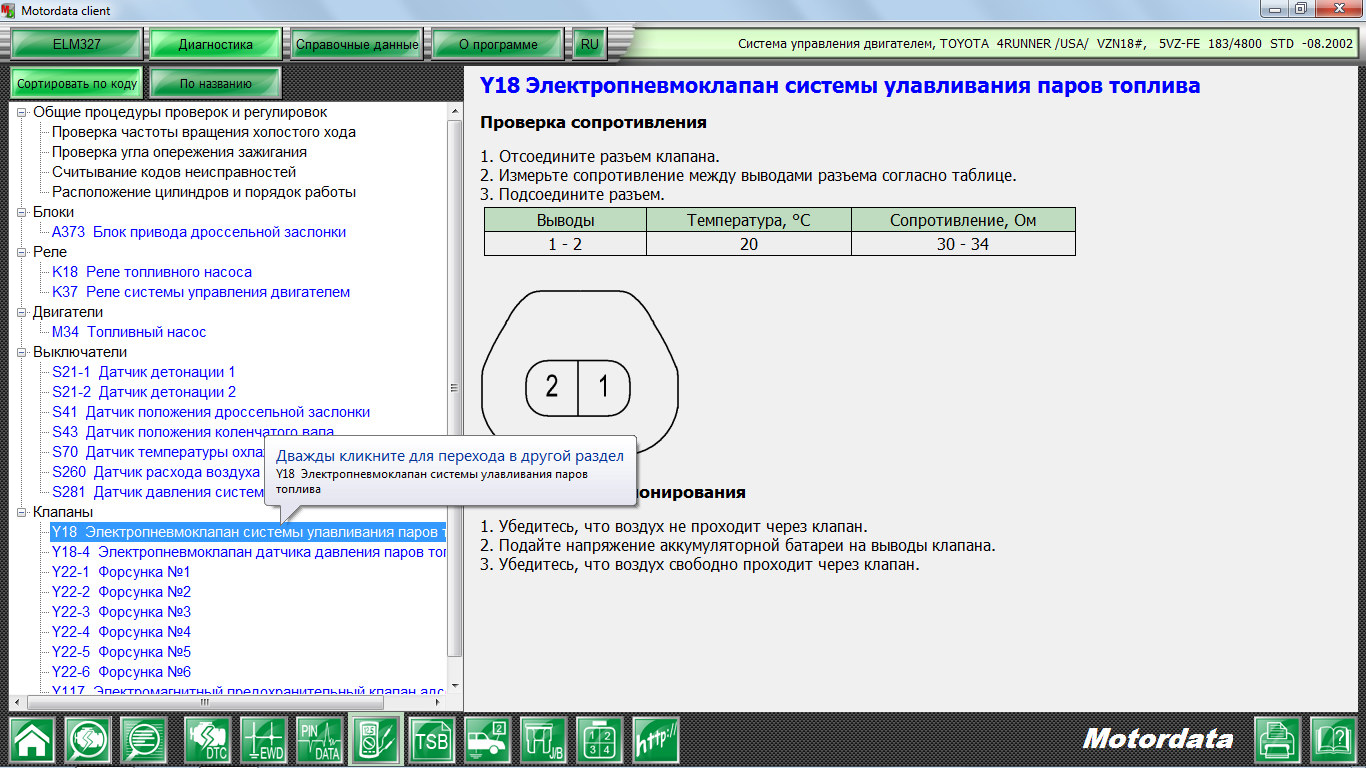The width and height of the screenshot is (1366, 768).
Task: Print the current page
Action: (1278, 741)
